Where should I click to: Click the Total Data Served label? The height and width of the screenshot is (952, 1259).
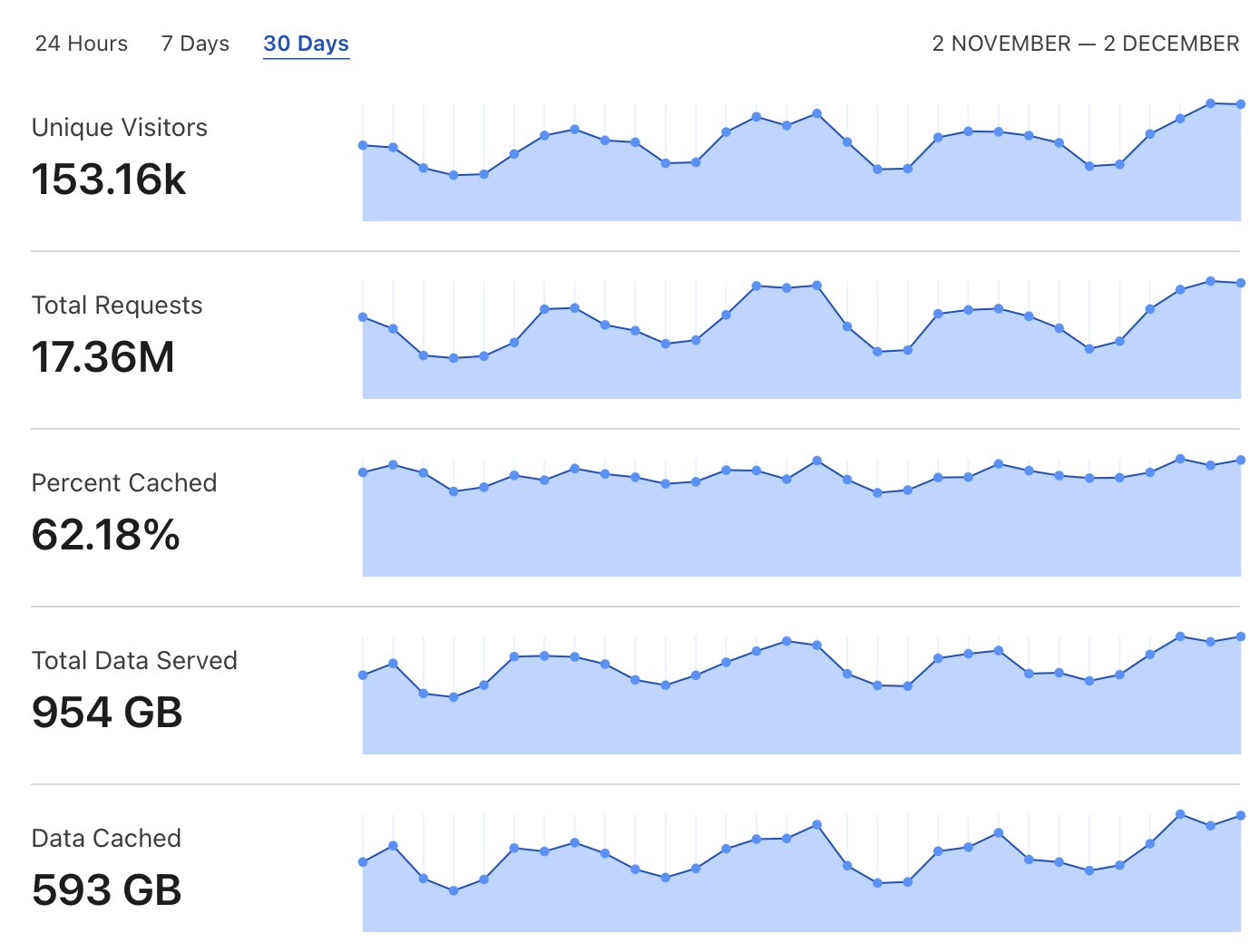[x=134, y=661]
